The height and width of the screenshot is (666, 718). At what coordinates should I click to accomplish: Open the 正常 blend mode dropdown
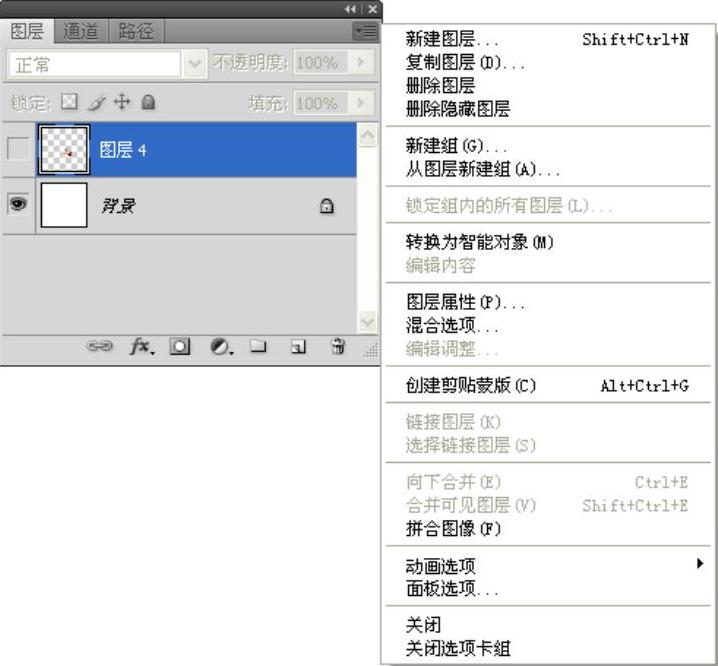tap(195, 63)
